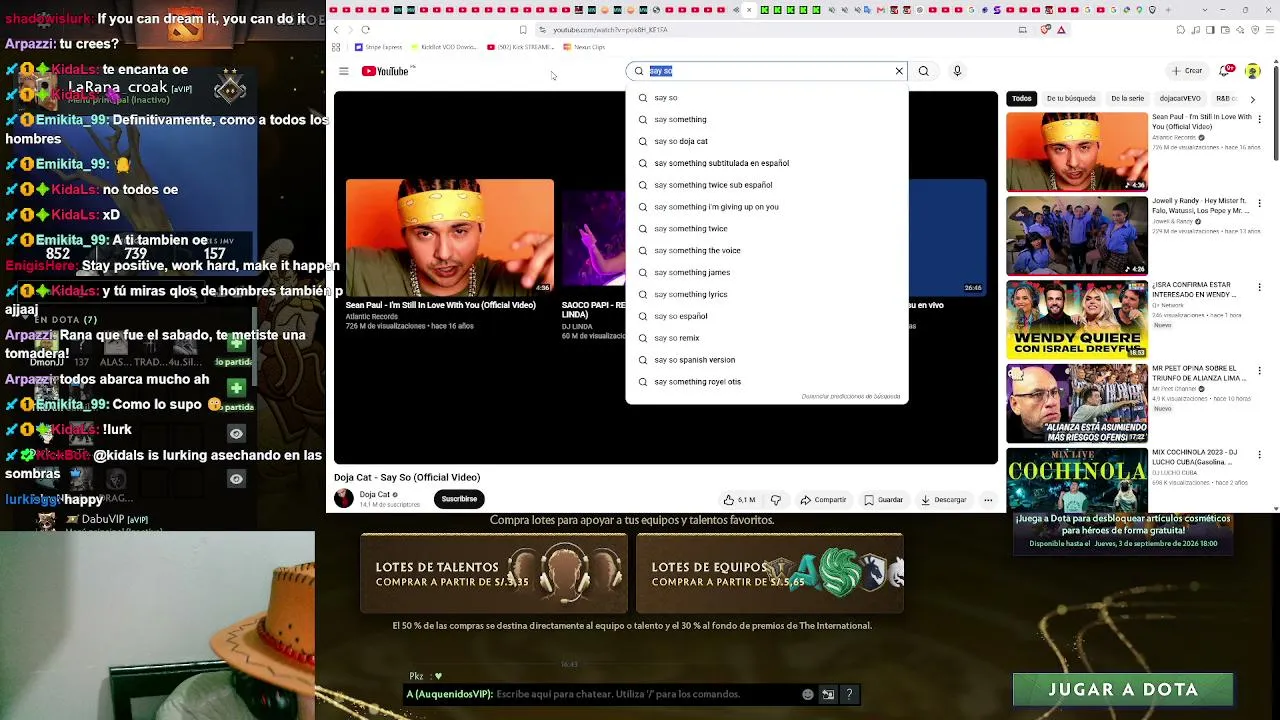Image resolution: width=1280 pixels, height=720 pixels.
Task: Save video with Guardar button
Action: 884,500
